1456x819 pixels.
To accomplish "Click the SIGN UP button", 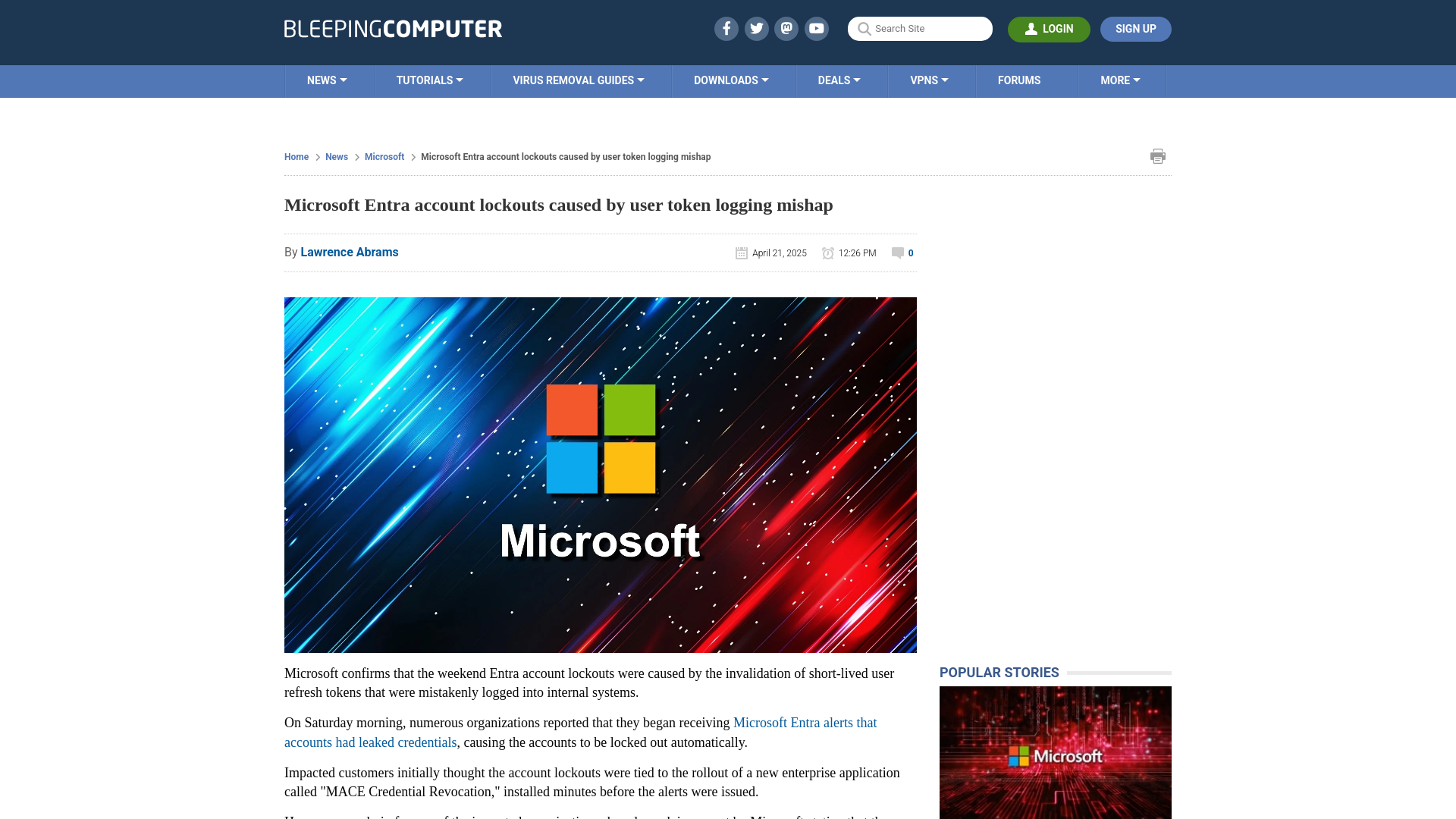I will click(x=1135, y=29).
